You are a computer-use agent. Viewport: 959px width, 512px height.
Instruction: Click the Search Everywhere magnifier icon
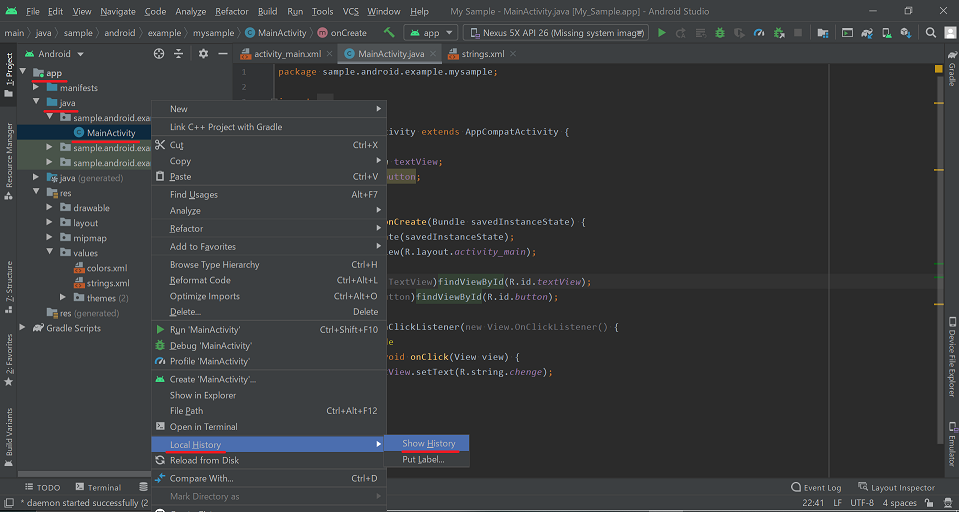tap(930, 32)
